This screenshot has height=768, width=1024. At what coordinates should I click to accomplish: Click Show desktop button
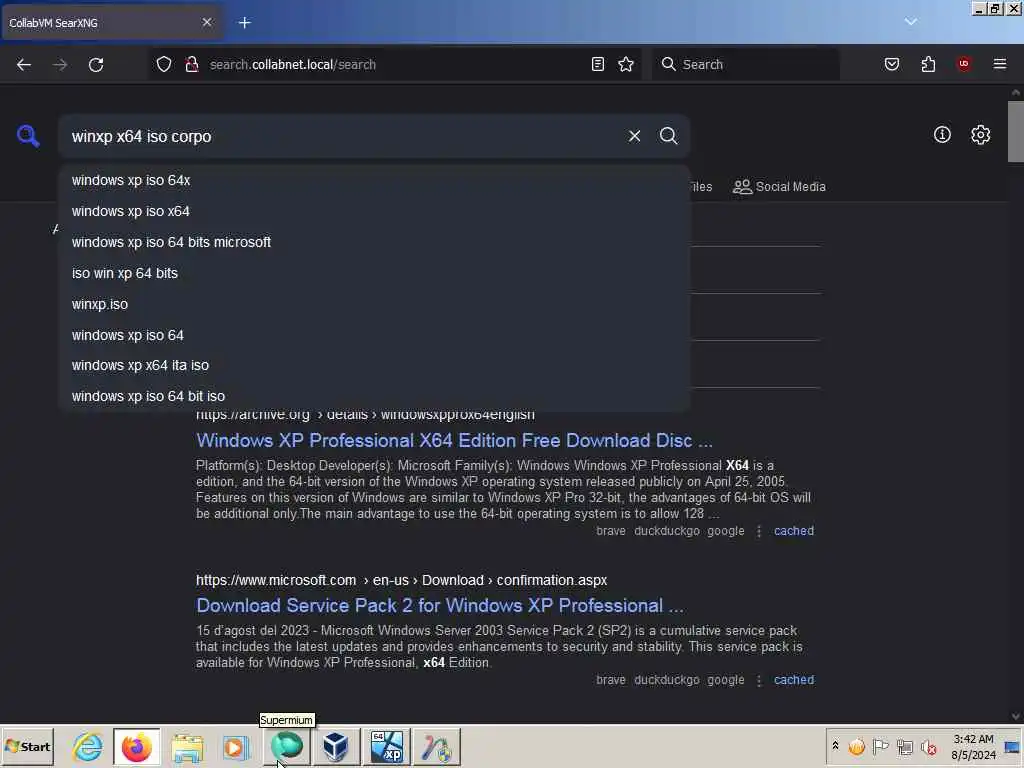click(x=1013, y=746)
